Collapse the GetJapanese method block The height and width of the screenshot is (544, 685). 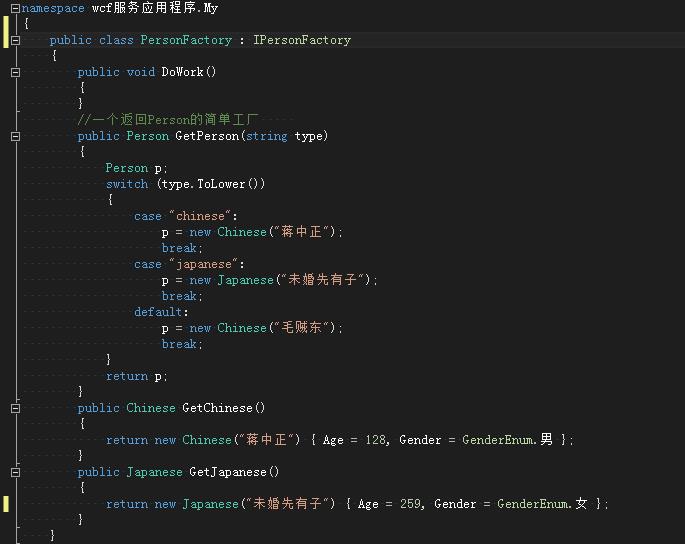tap(15, 472)
